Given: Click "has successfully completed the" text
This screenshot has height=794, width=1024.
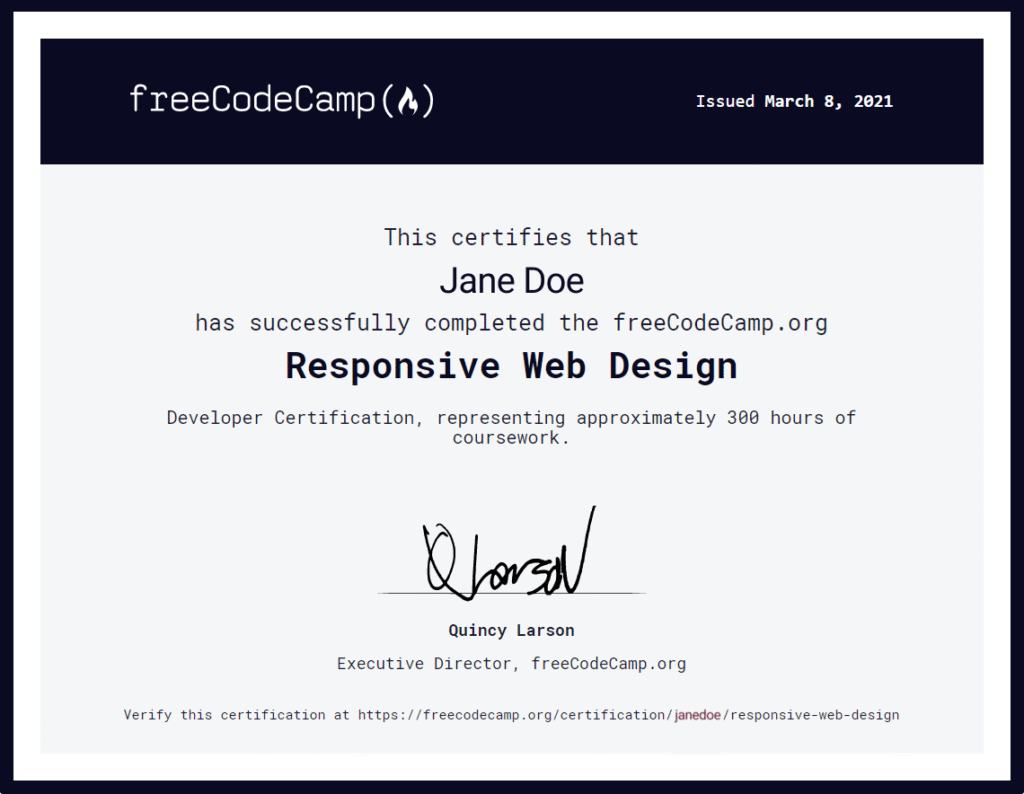Looking at the screenshot, I should tap(396, 323).
